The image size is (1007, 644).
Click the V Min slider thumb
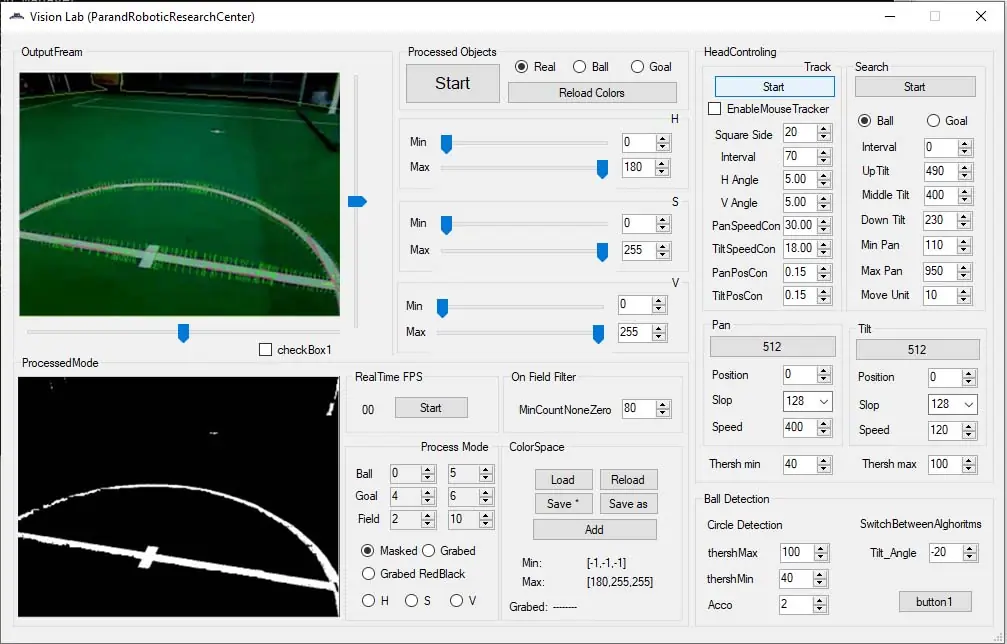442,308
